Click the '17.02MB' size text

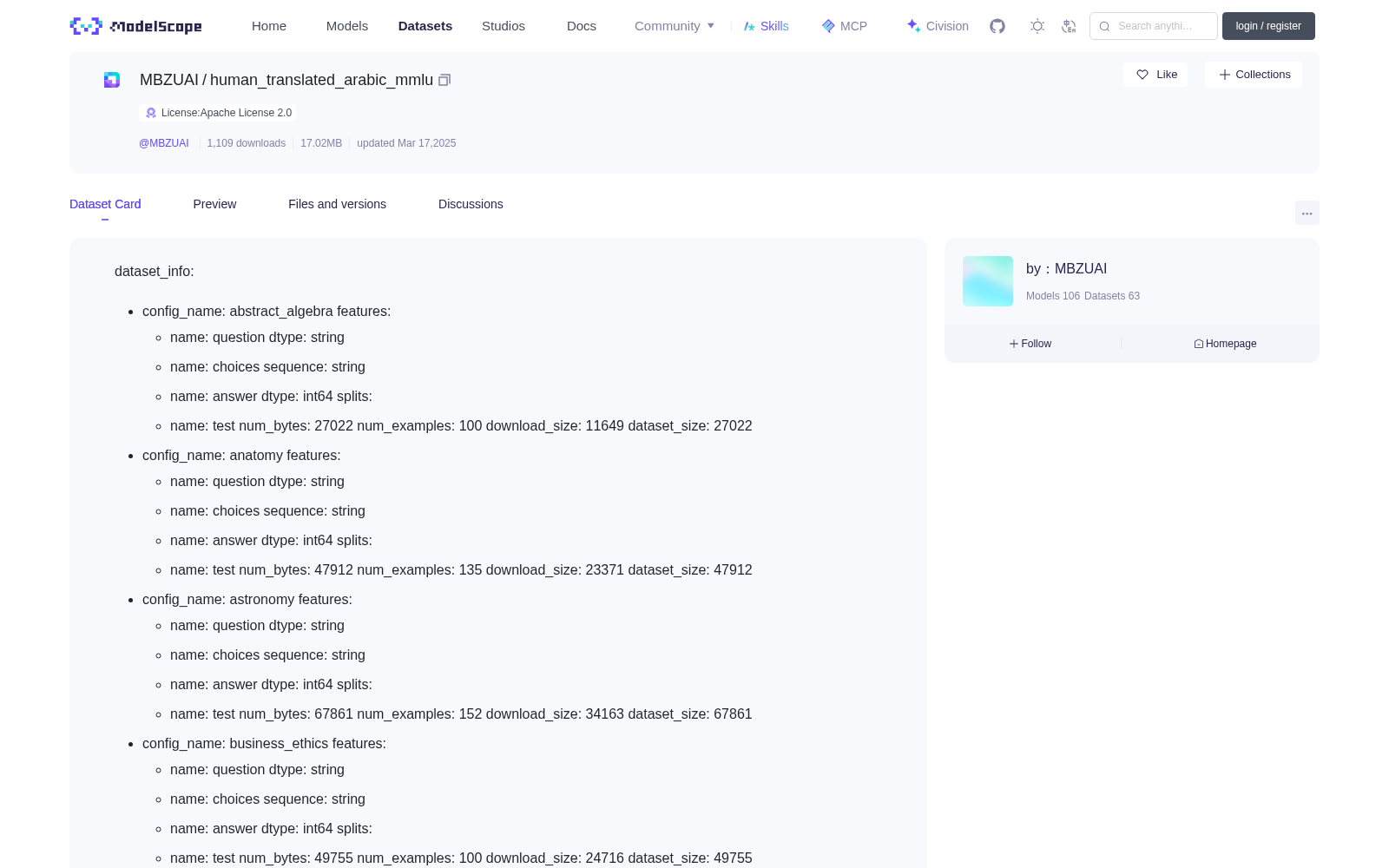[x=321, y=143]
